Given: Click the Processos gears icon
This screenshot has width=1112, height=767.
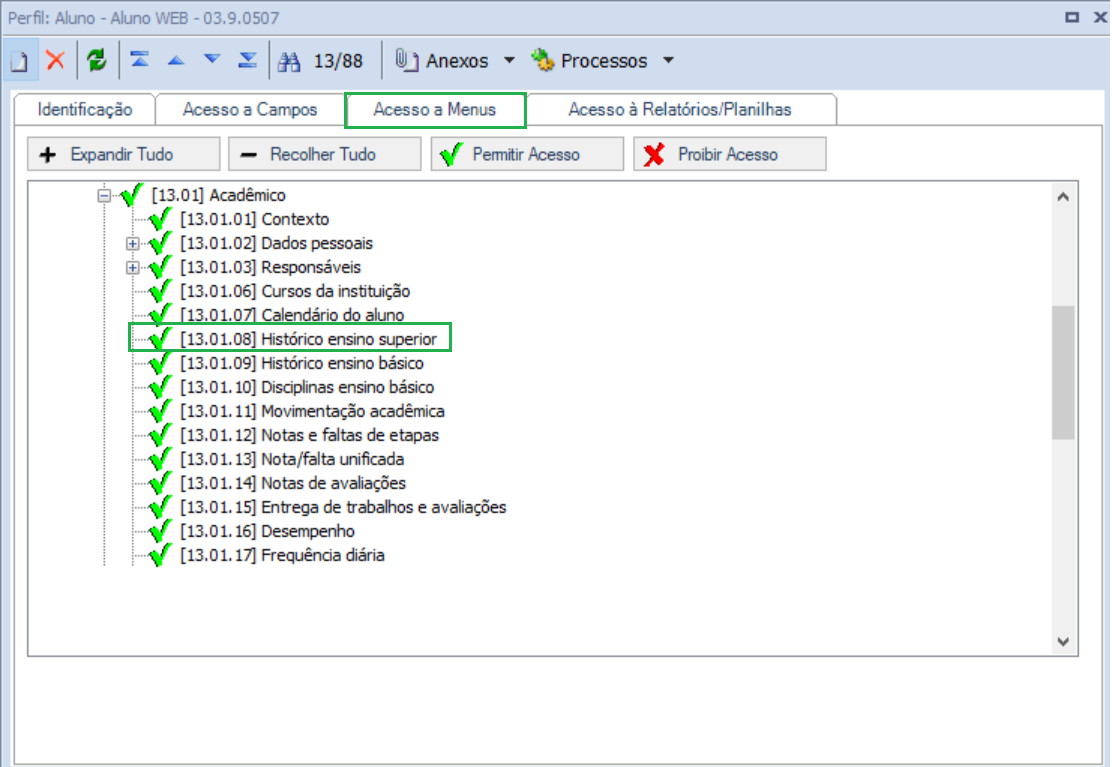Looking at the screenshot, I should point(543,60).
